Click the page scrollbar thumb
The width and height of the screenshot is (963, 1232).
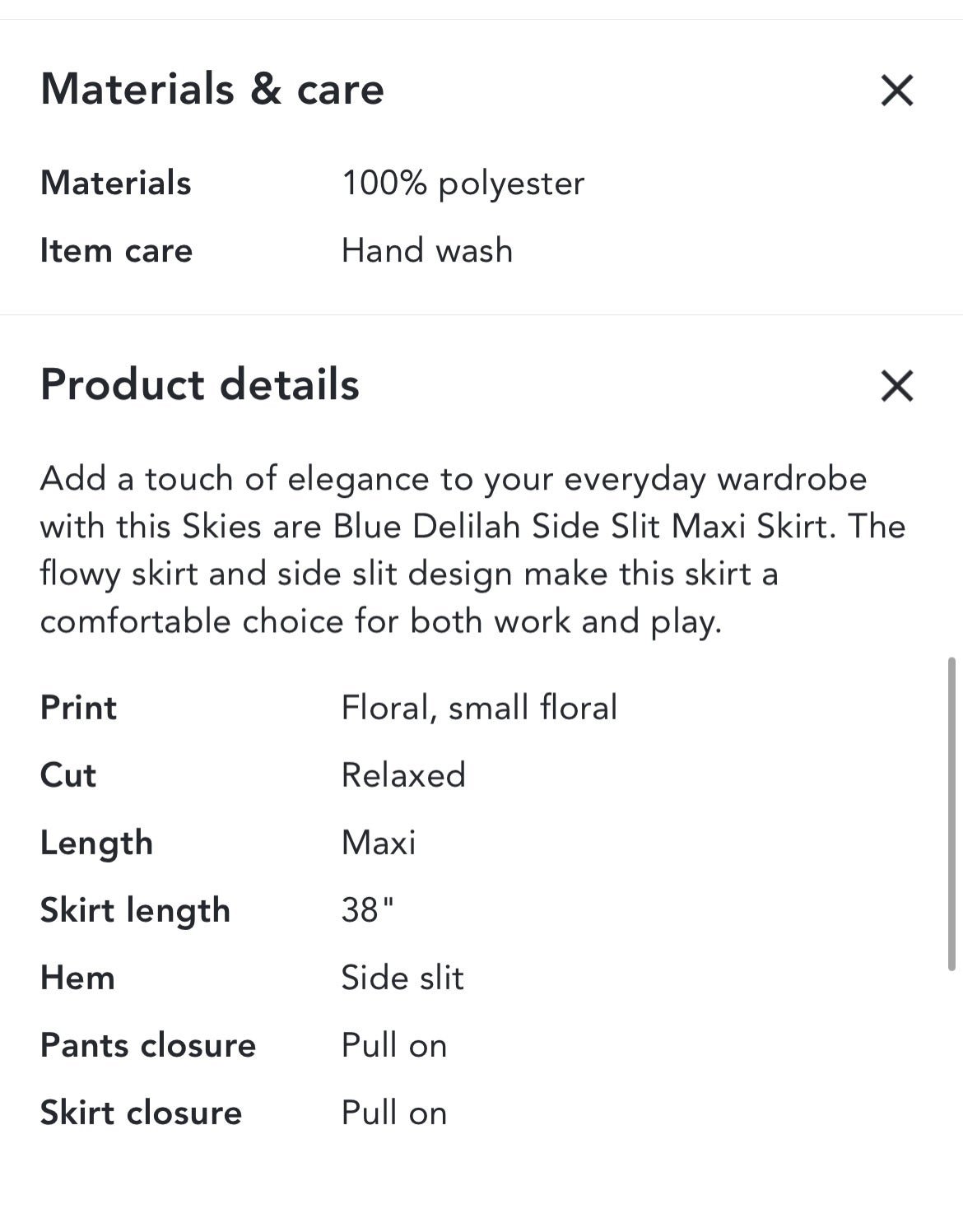coord(951,814)
